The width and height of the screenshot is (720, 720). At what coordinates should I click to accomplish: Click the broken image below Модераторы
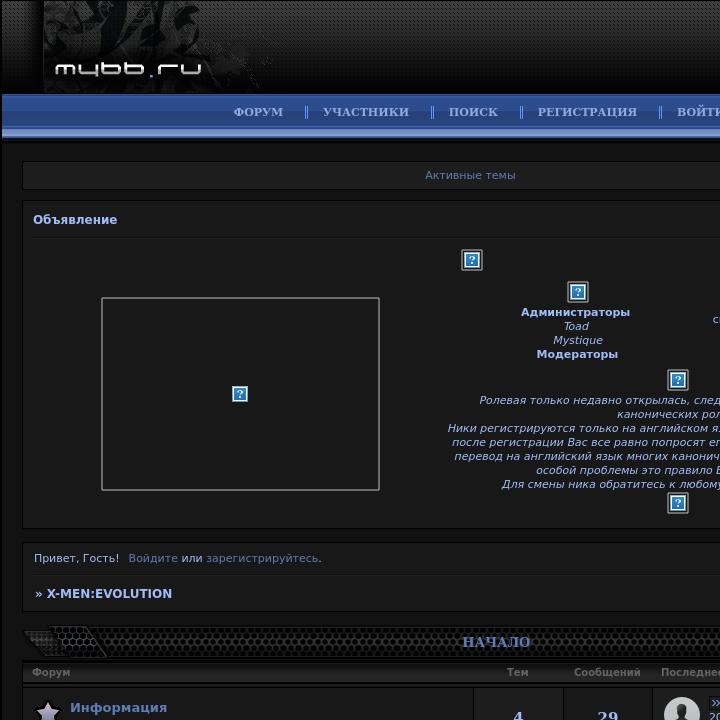[677, 380]
